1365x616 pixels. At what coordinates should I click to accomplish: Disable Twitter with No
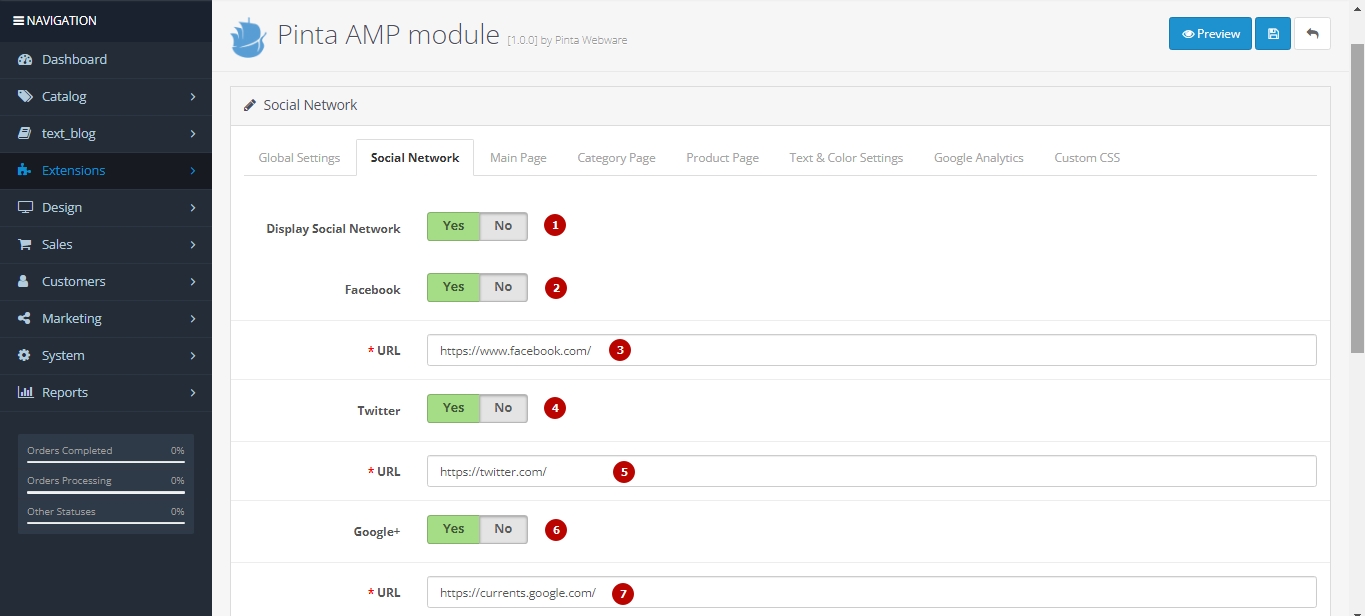tap(503, 408)
